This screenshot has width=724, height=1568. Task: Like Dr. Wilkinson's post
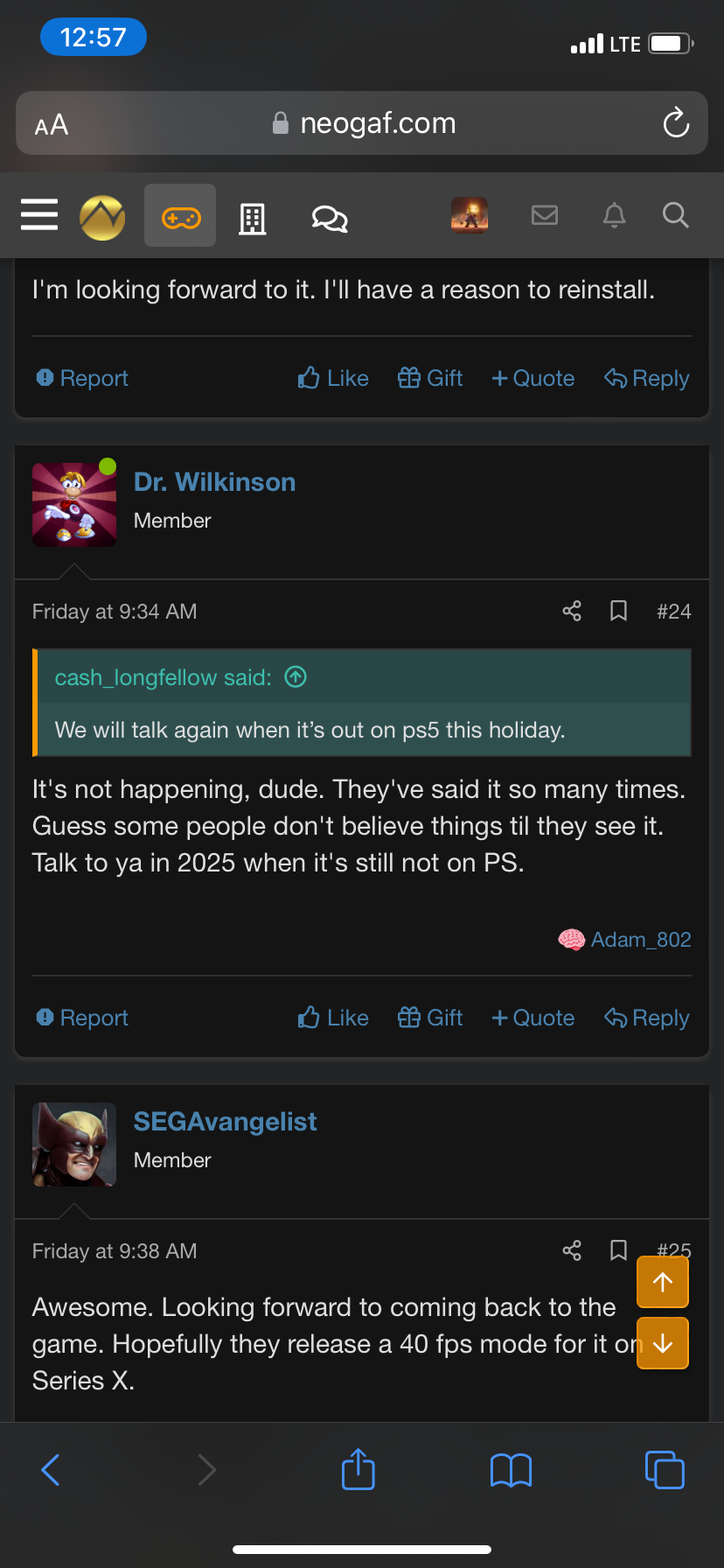[x=333, y=1018]
